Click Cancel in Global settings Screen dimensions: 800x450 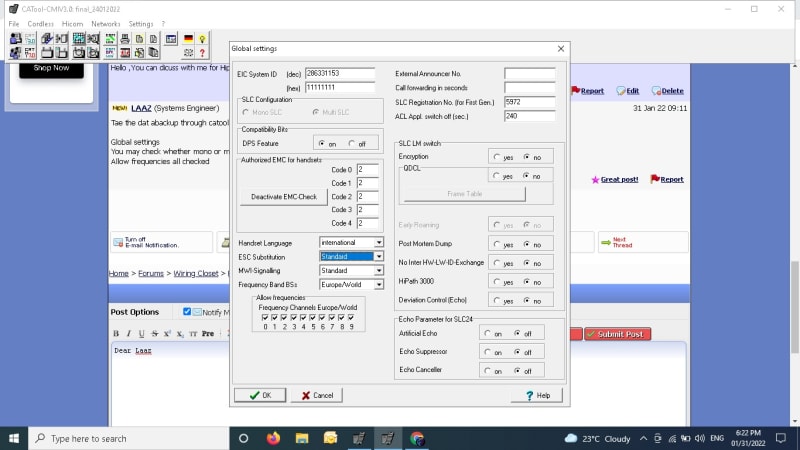(317, 395)
